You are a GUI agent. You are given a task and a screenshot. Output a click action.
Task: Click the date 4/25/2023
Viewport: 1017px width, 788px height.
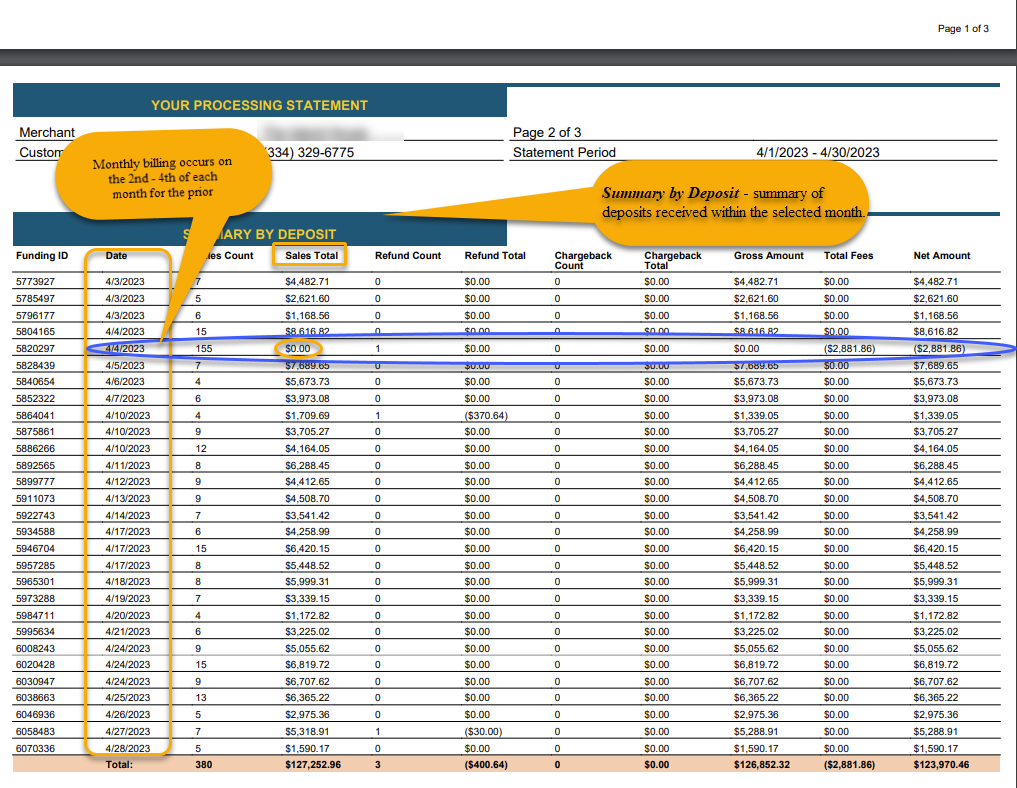coord(128,697)
